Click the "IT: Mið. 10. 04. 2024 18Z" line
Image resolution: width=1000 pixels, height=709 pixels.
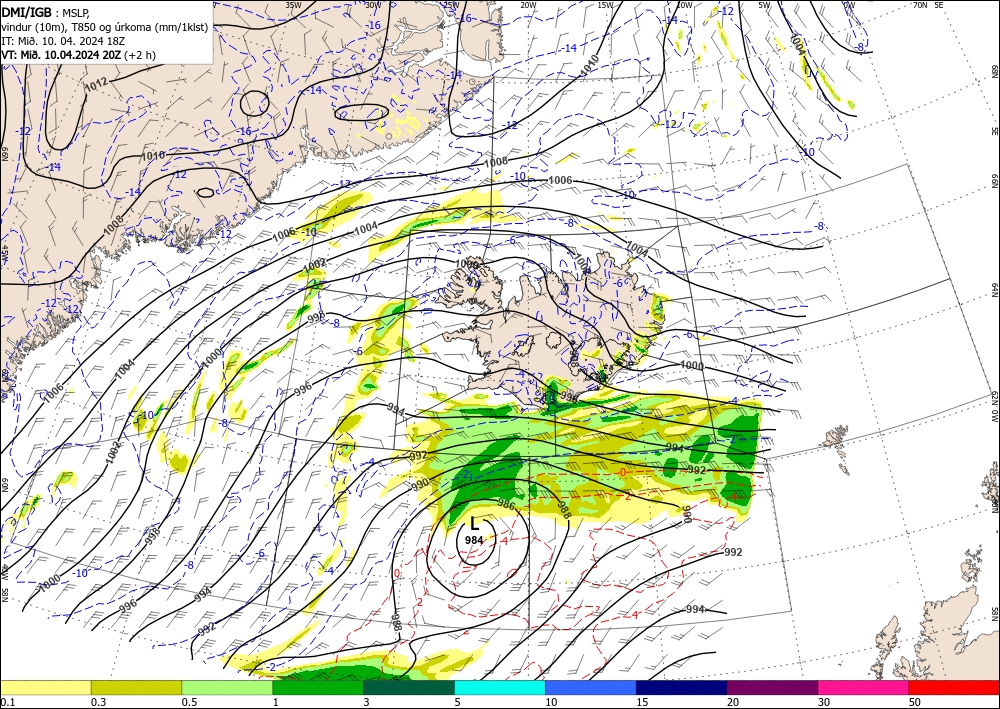63,41
